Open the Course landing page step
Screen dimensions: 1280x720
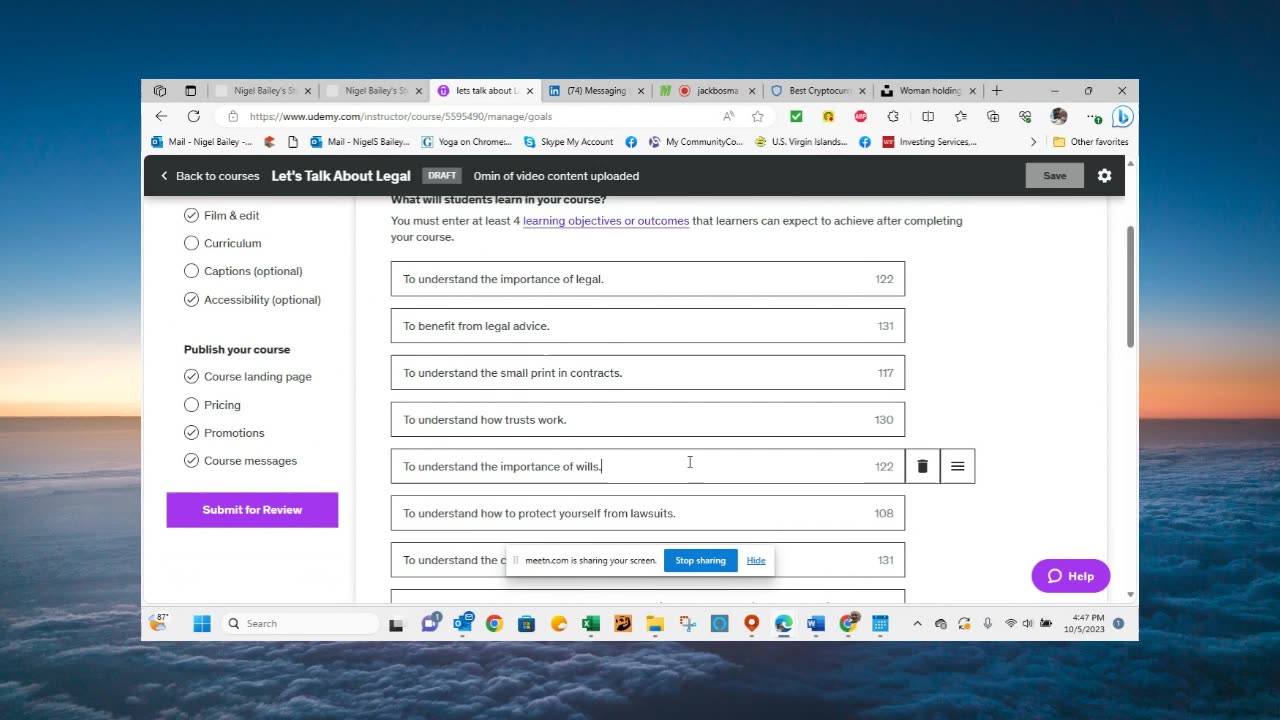click(248, 376)
